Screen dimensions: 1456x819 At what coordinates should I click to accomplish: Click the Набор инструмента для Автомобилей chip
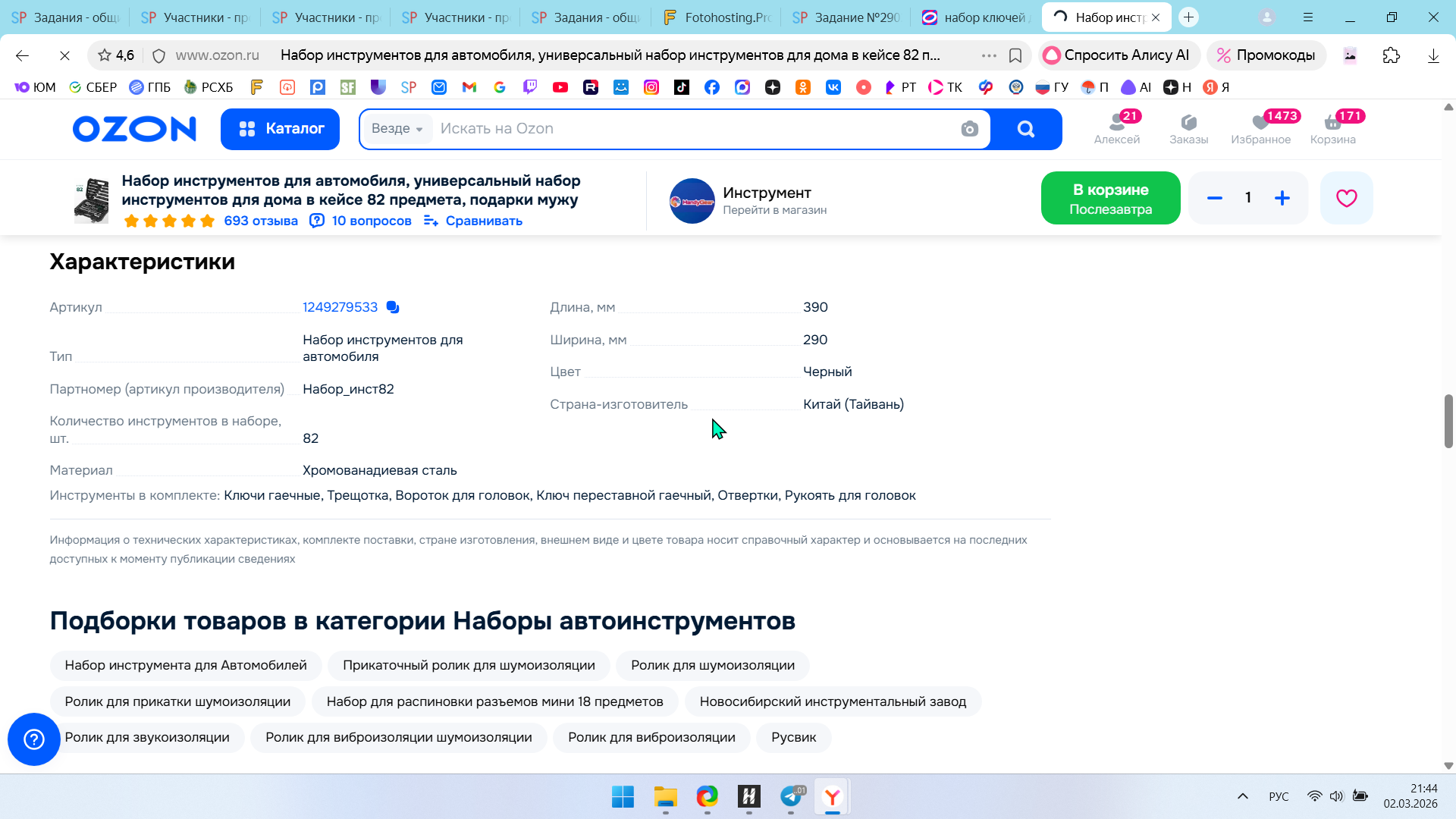[186, 665]
